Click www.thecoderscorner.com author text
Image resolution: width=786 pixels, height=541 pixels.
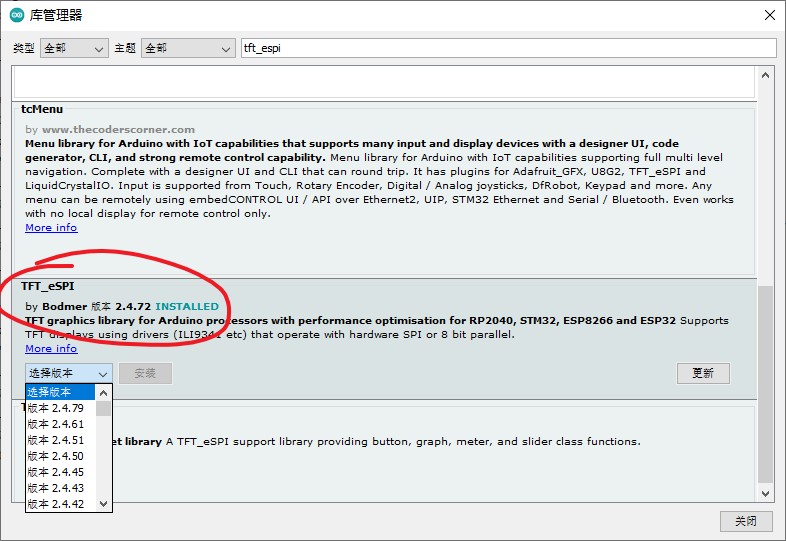pyautogui.click(x=118, y=129)
